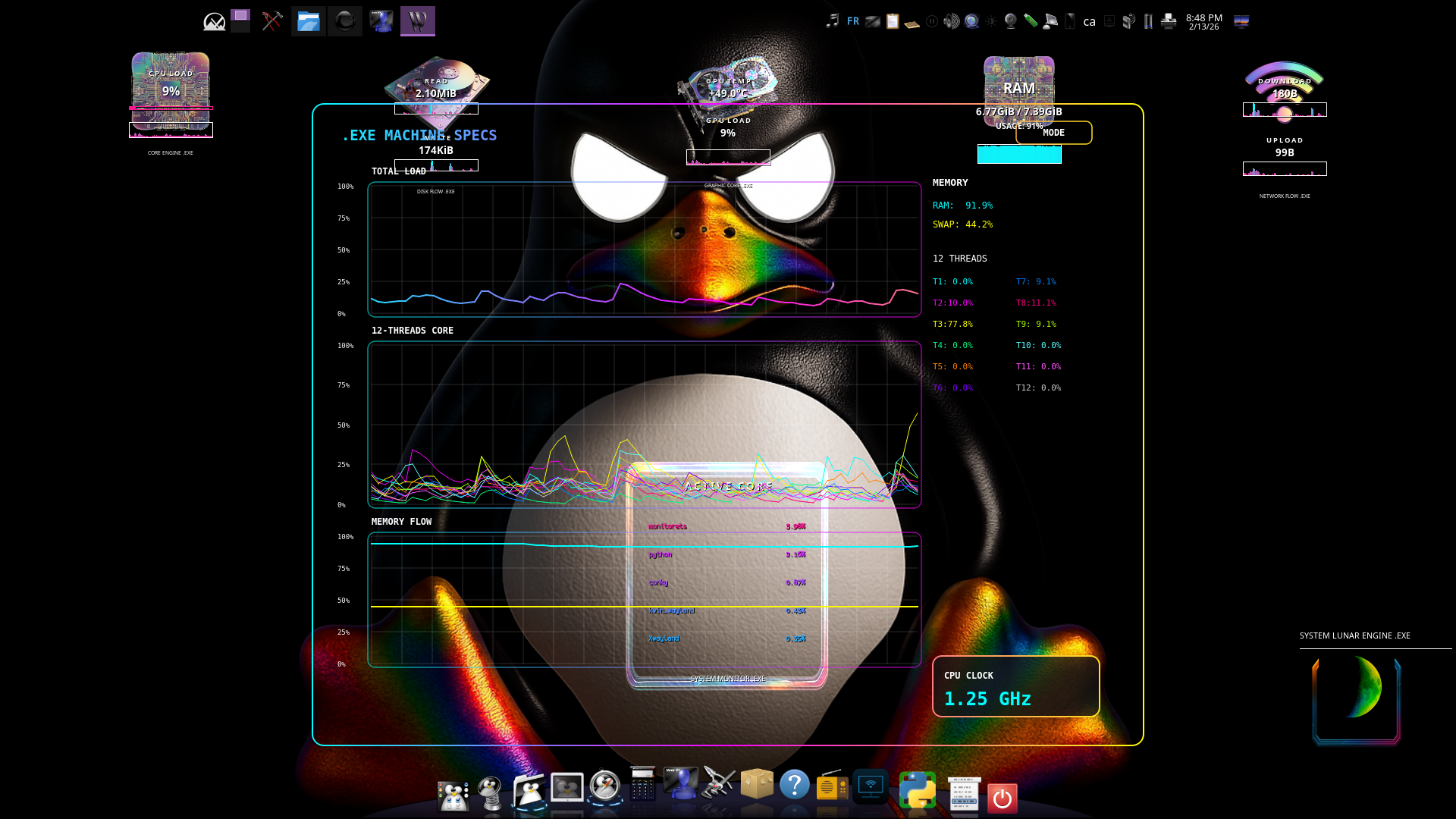Click the MODE button
This screenshot has height=819, width=1456.
click(1053, 133)
